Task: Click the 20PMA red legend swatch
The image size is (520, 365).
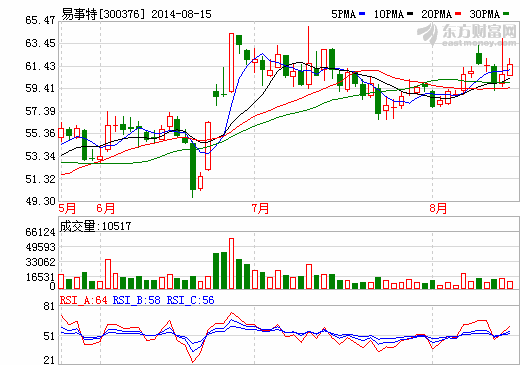Action: [x=458, y=14]
